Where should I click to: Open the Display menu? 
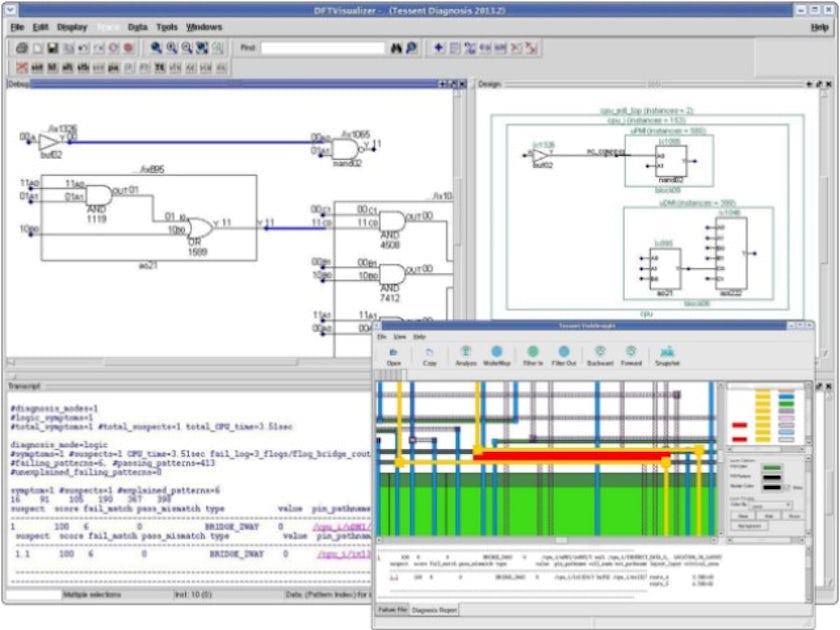(x=72, y=27)
